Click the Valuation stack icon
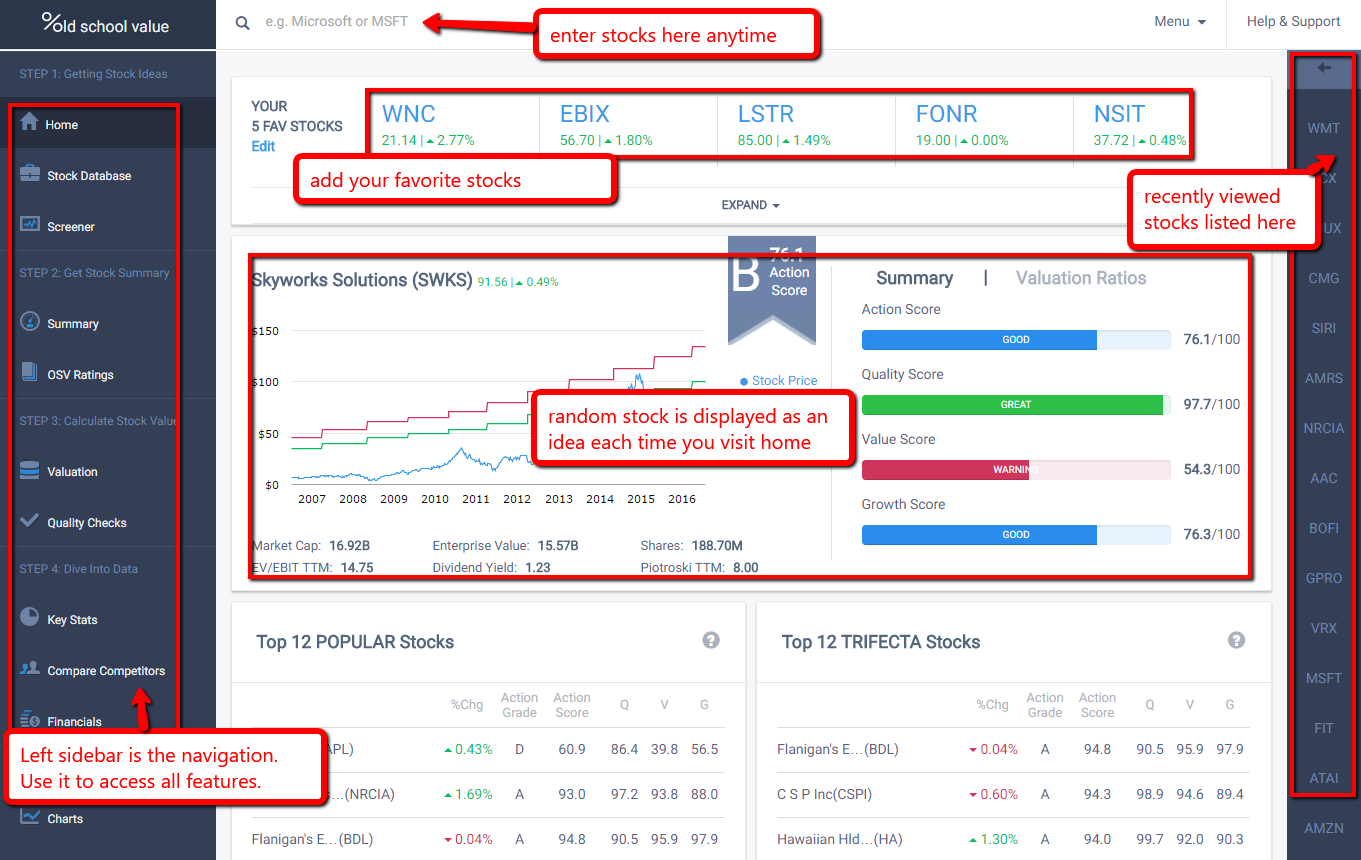The image size is (1361, 860). [x=29, y=470]
